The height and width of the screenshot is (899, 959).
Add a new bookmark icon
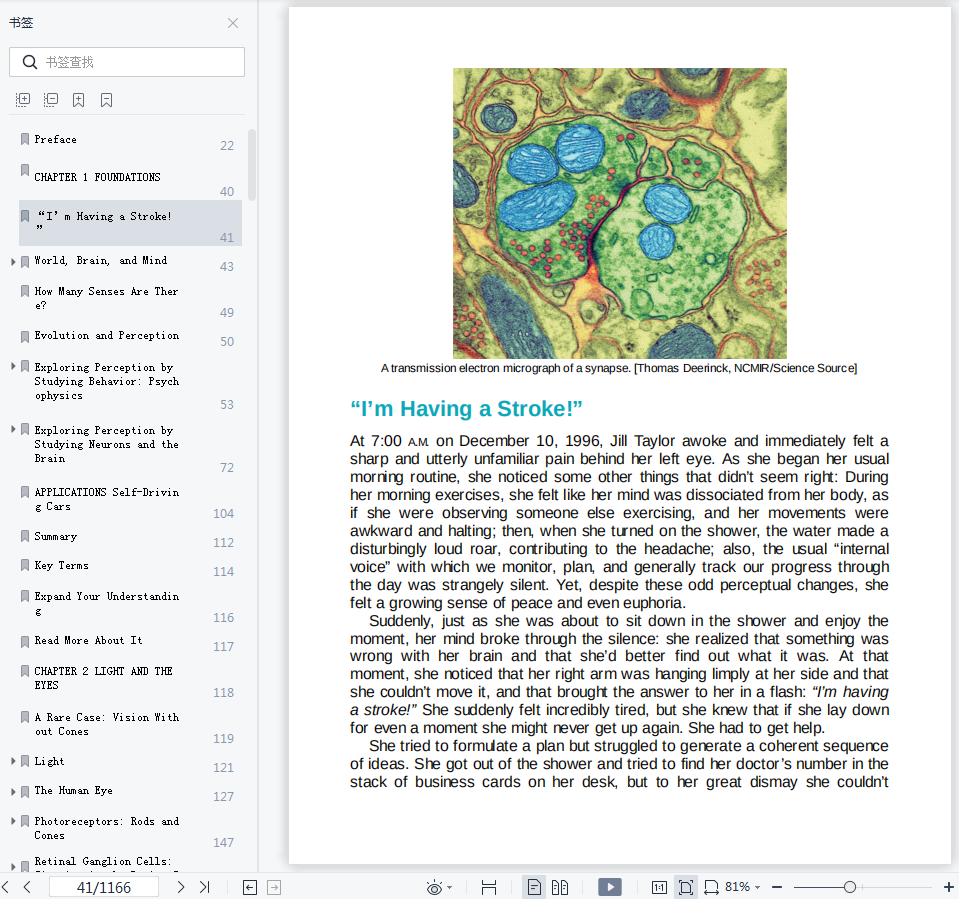click(x=78, y=100)
